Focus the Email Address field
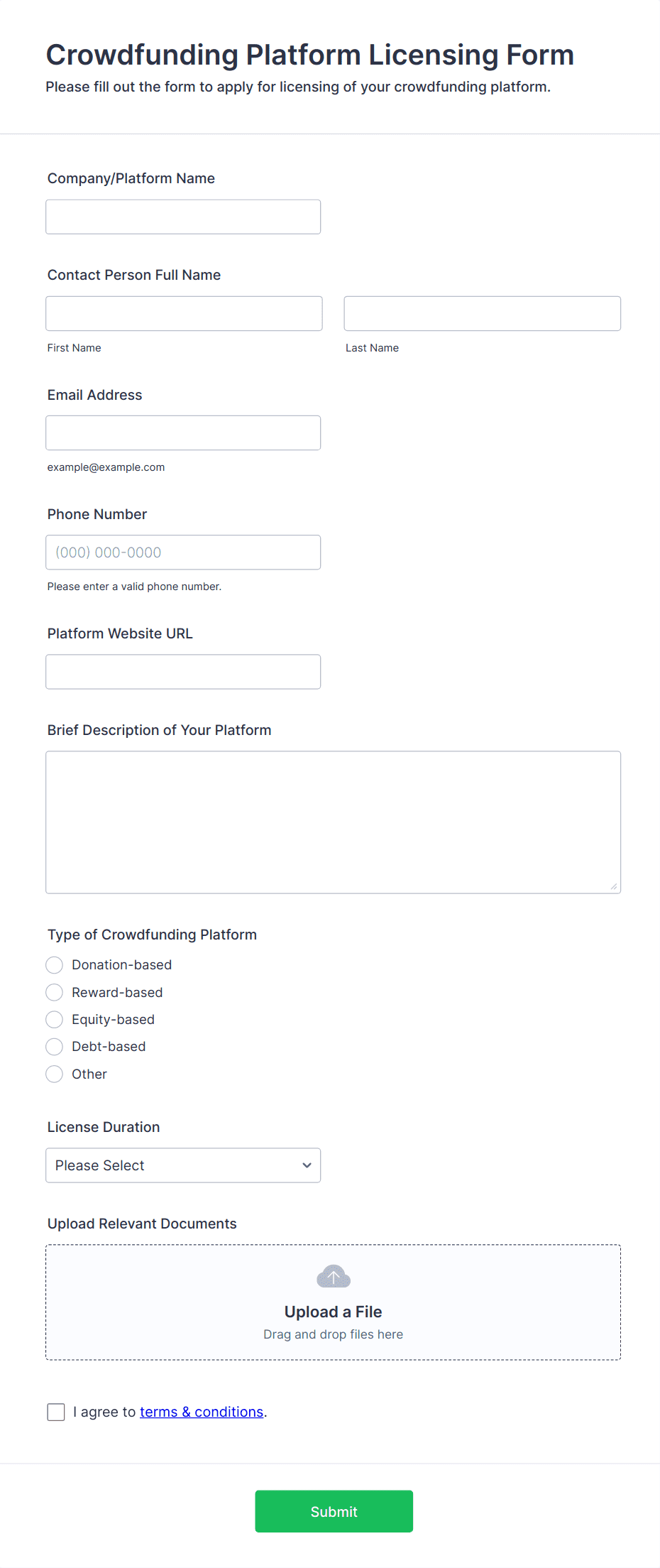The height and width of the screenshot is (1568, 660). coord(183,432)
